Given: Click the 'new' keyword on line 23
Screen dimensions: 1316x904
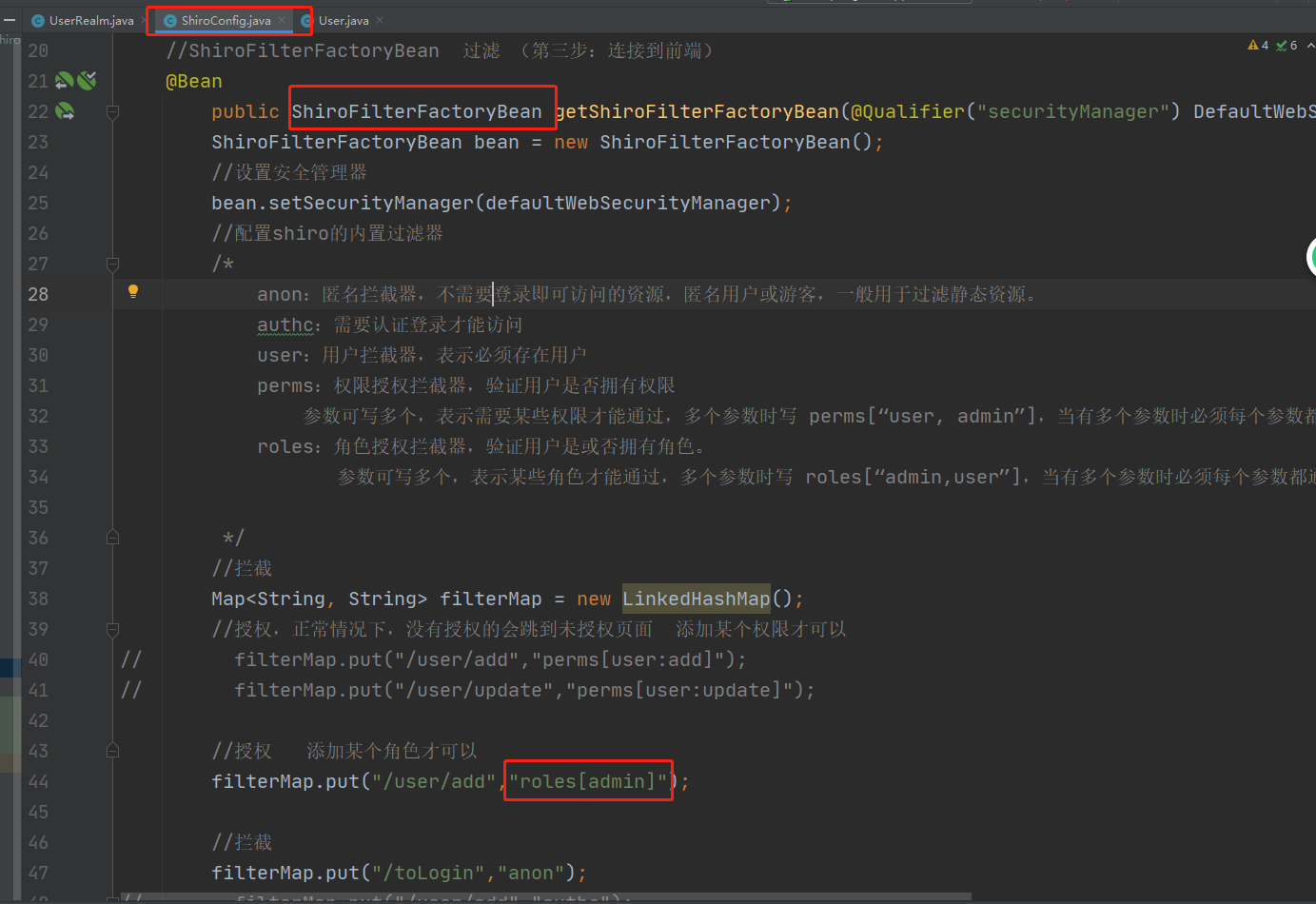Looking at the screenshot, I should point(571,142).
